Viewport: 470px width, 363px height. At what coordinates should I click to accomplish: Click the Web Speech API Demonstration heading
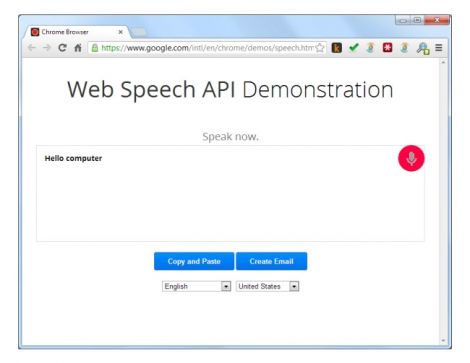click(230, 90)
